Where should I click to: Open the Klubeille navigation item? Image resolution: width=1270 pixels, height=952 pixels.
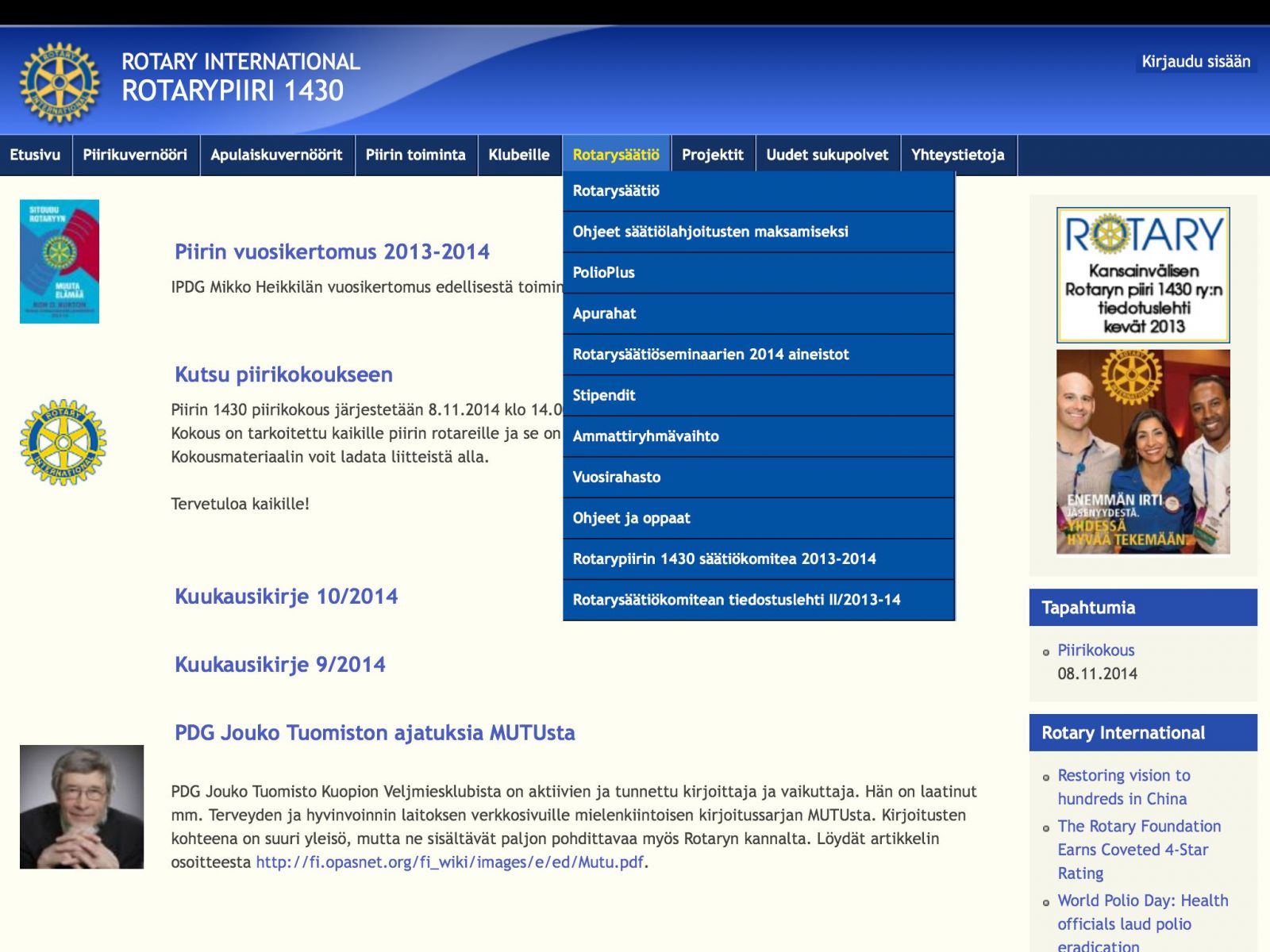click(x=519, y=155)
